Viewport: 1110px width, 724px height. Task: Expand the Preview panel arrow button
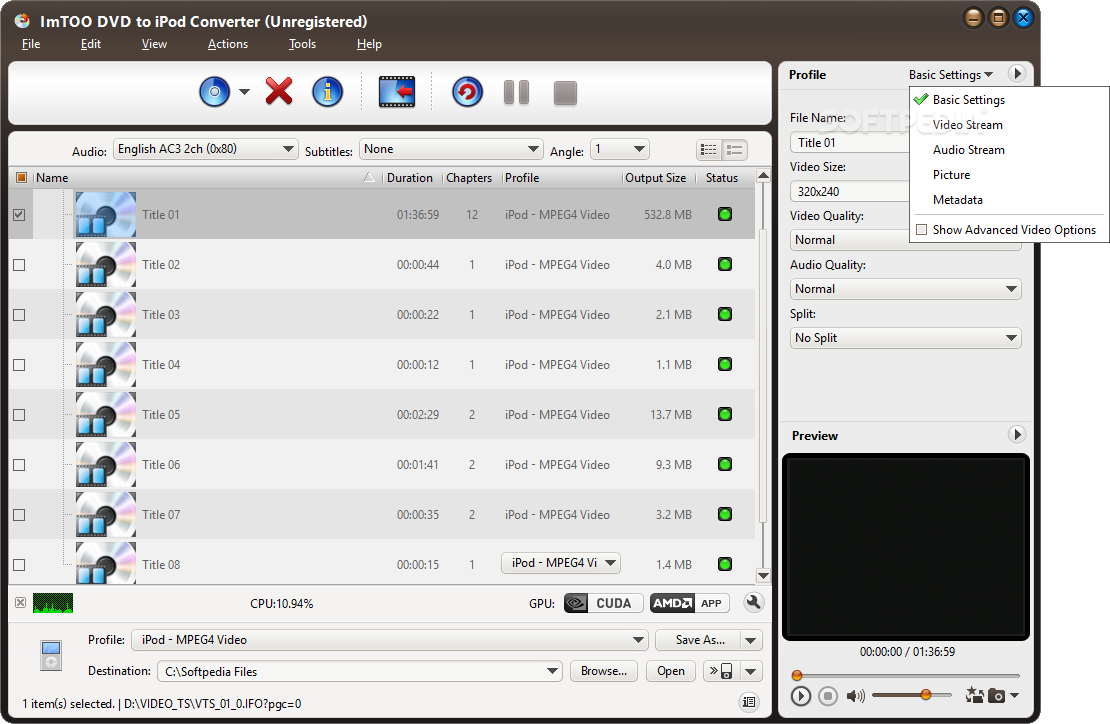pyautogui.click(x=1017, y=434)
